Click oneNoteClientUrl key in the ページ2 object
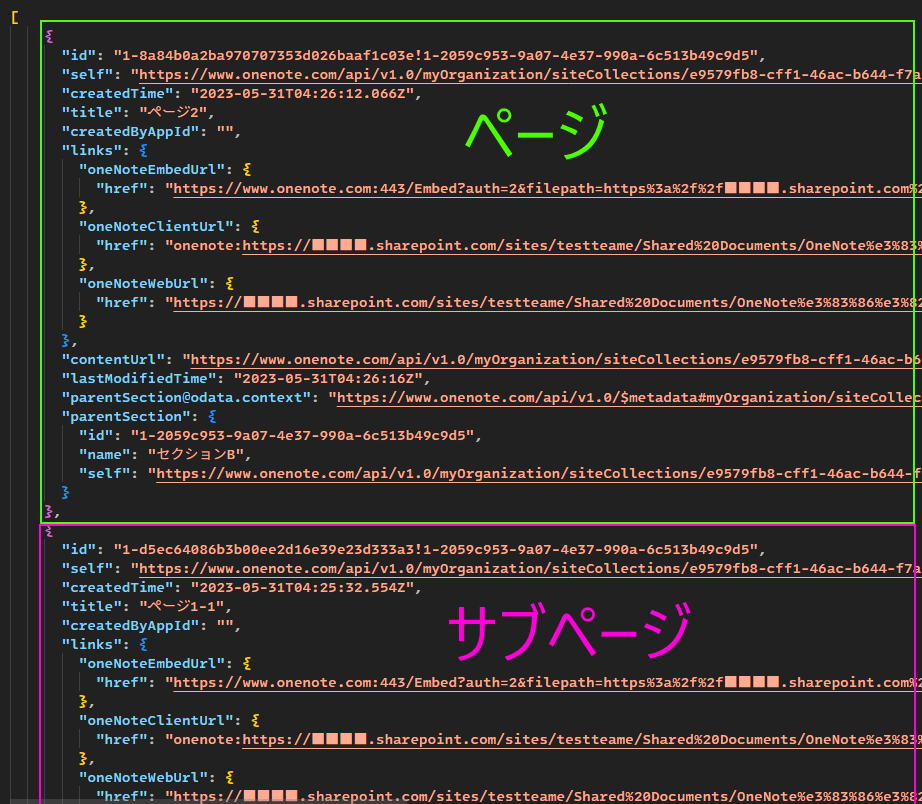 pyautogui.click(x=160, y=226)
